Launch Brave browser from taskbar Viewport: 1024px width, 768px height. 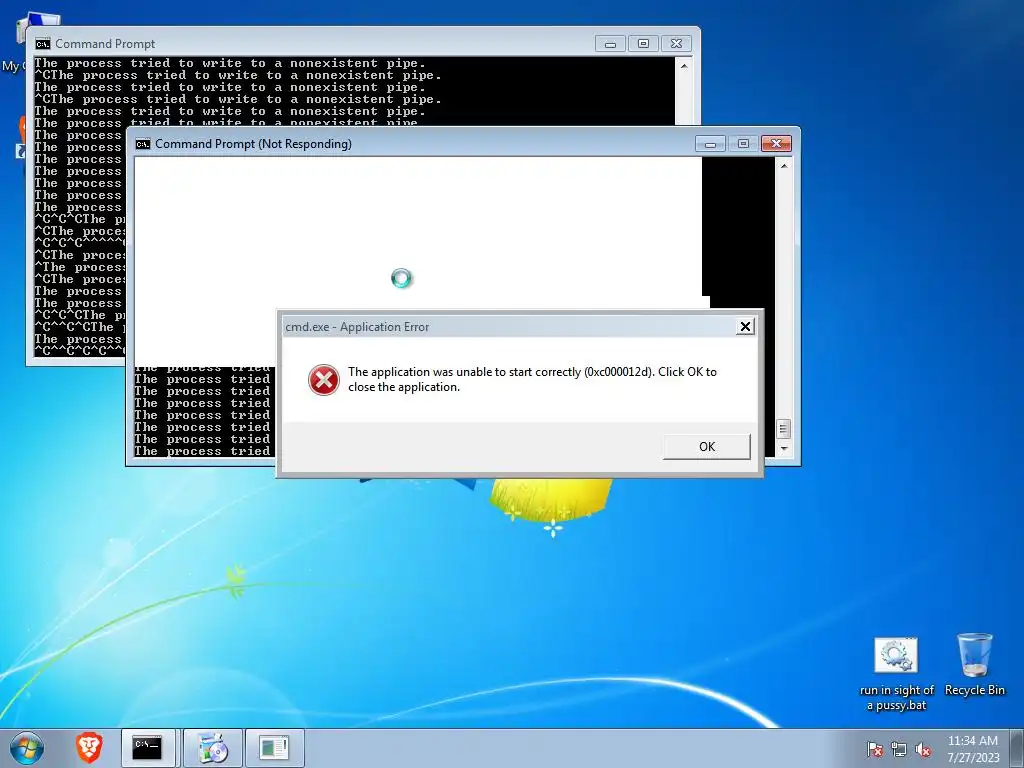(89, 748)
